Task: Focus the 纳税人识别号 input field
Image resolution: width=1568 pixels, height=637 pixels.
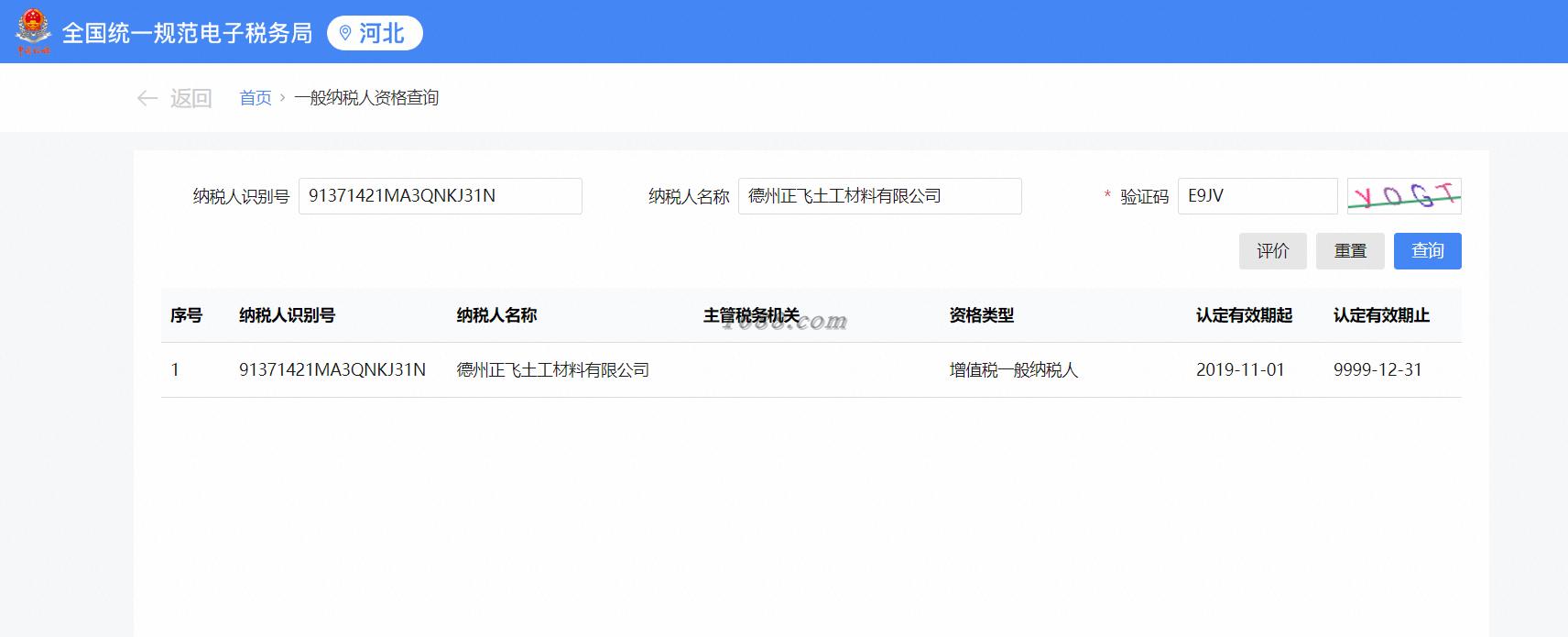Action: (441, 196)
